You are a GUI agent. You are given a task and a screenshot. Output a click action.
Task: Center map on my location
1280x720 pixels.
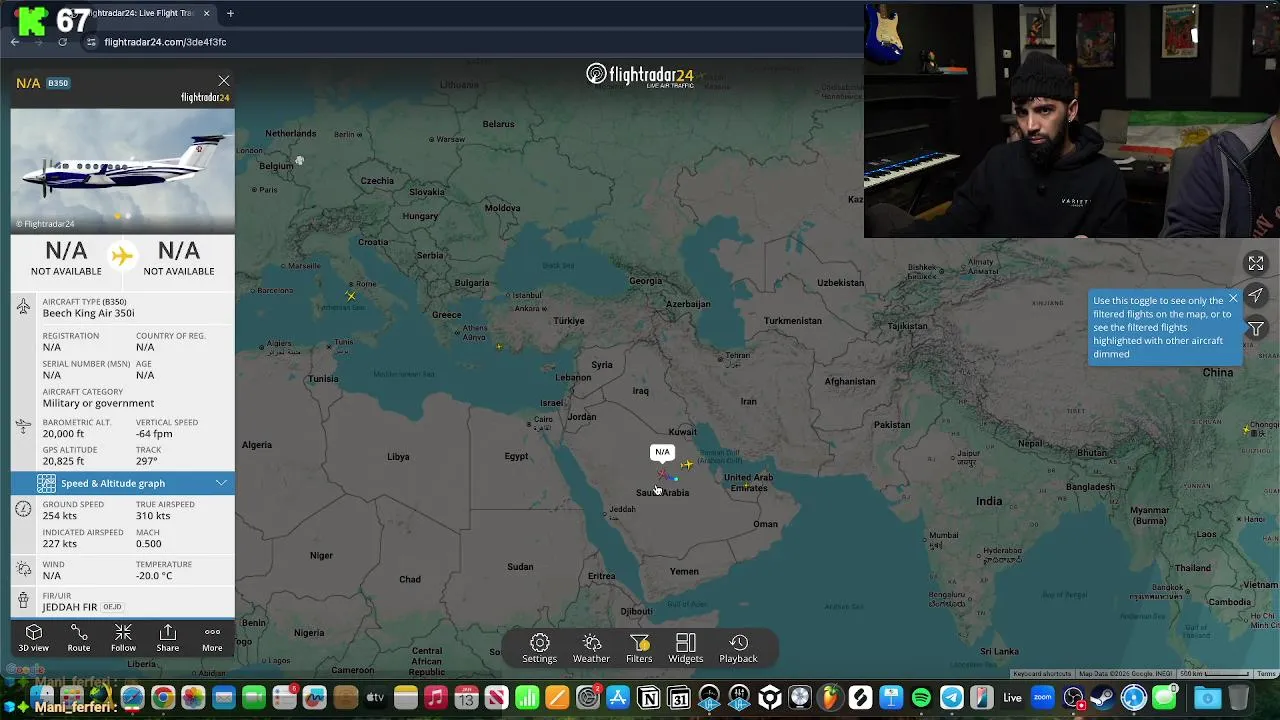click(1256, 296)
